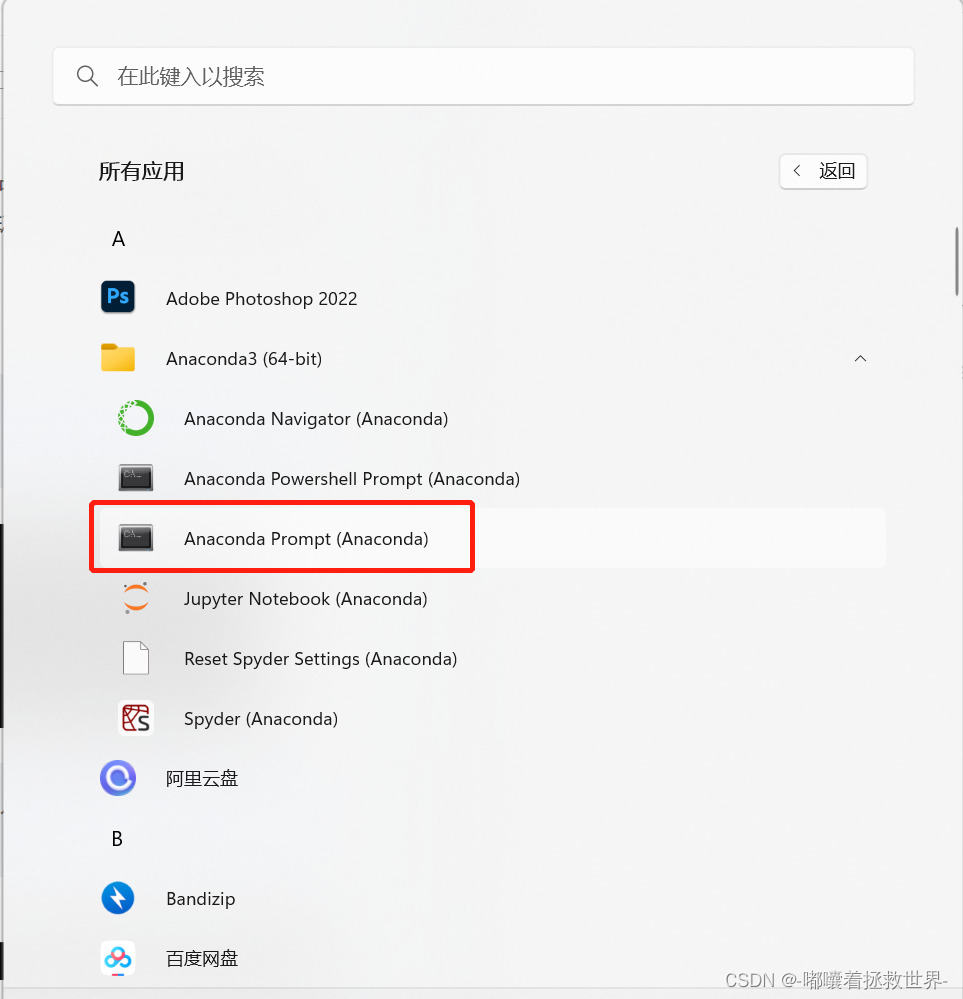Screen dimensions: 963x999
Task: Jump to letter A index header
Action: (119, 239)
